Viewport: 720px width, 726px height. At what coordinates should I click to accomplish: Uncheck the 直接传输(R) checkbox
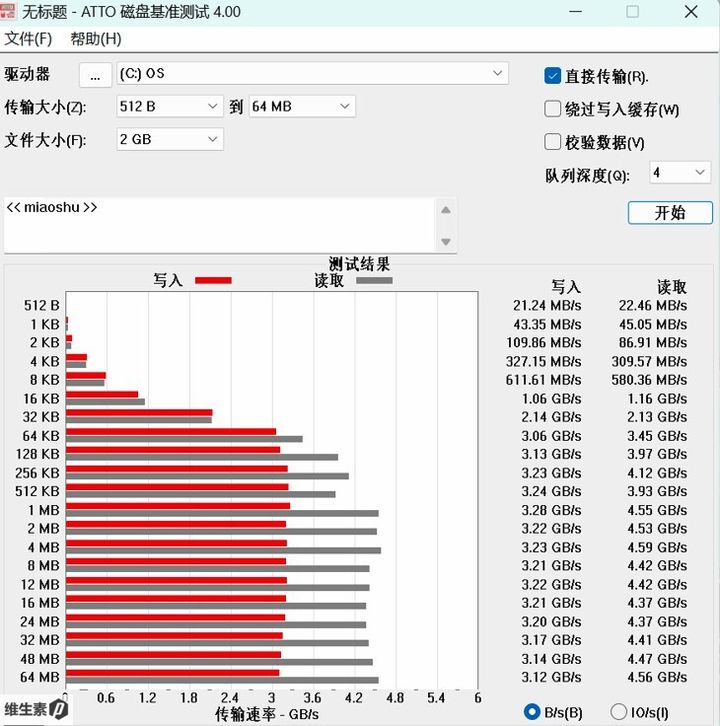click(x=552, y=76)
